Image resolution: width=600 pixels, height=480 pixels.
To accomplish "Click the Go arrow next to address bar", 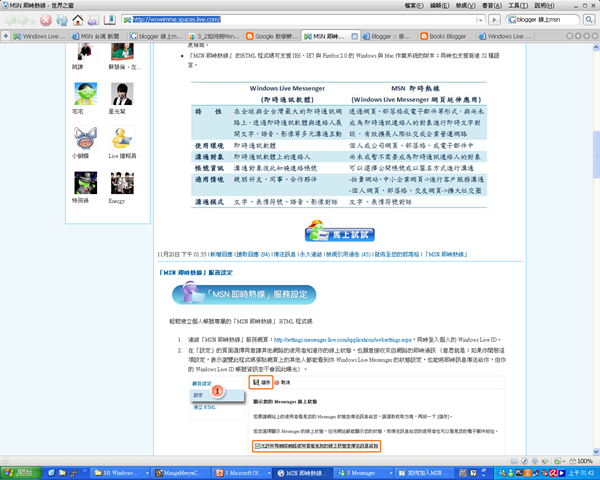I will tap(494, 20).
